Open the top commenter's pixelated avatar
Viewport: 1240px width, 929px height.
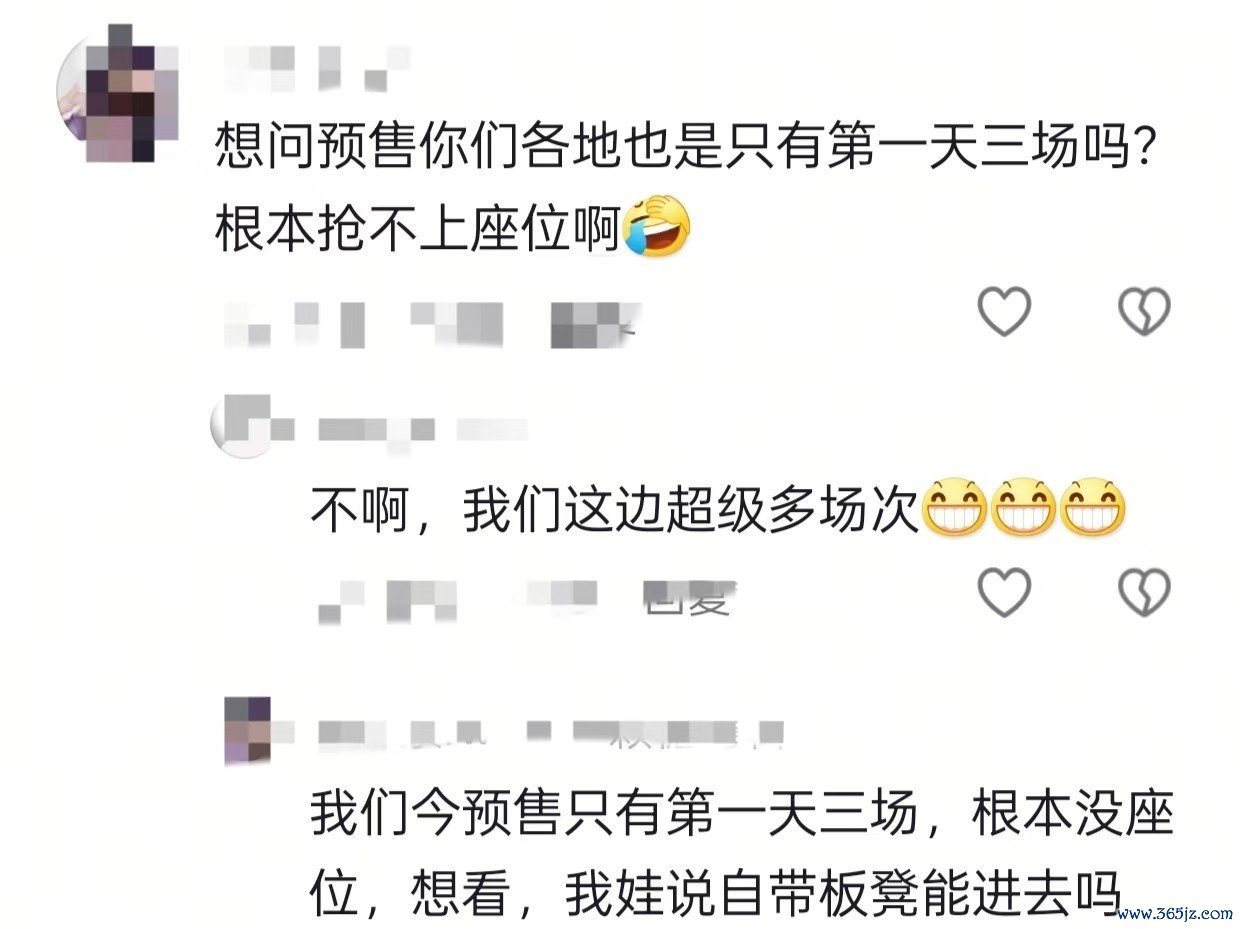click(118, 94)
